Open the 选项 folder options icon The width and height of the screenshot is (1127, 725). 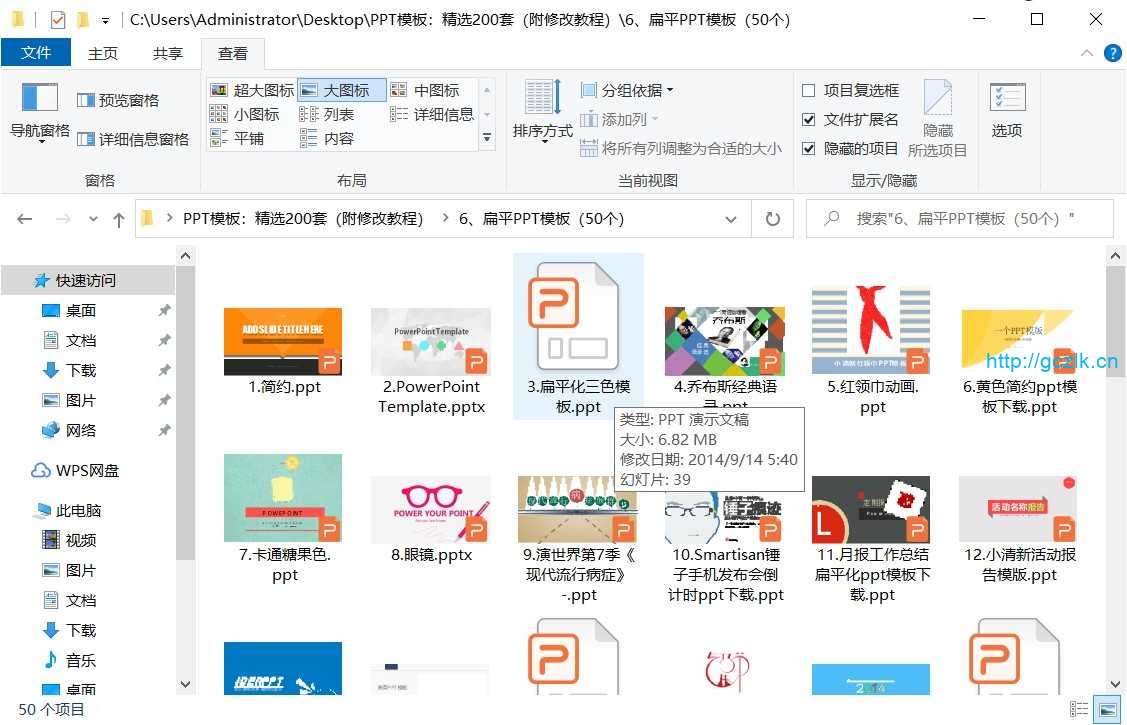click(x=1007, y=110)
